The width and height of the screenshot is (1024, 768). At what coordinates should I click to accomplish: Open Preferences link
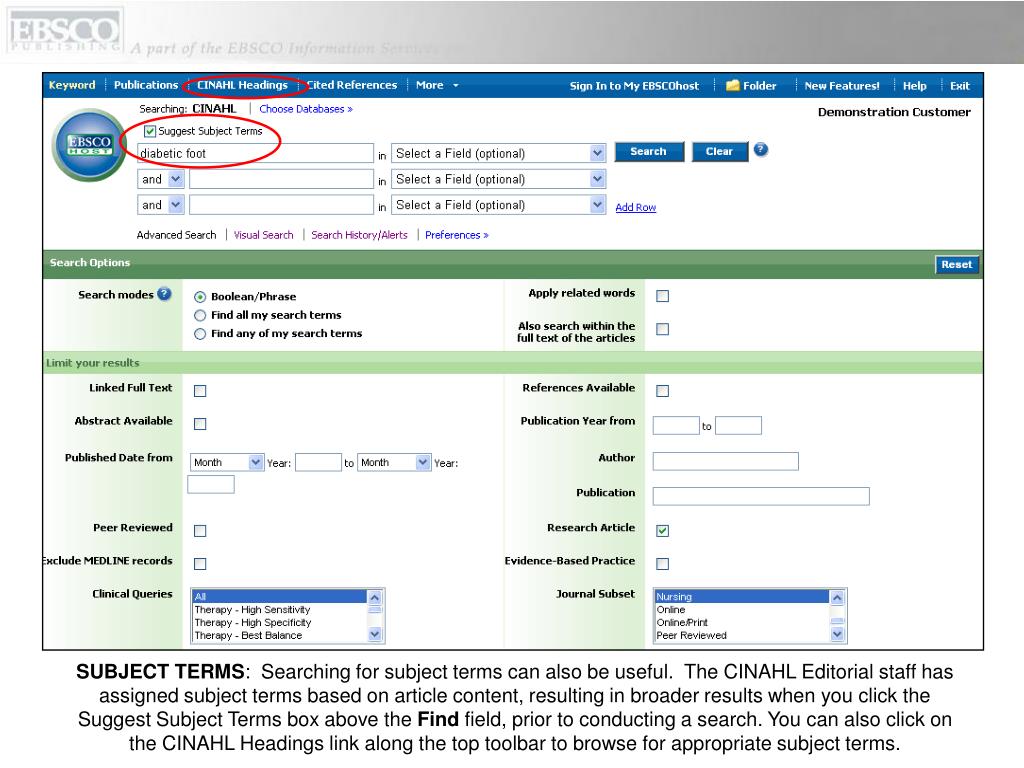tap(456, 235)
